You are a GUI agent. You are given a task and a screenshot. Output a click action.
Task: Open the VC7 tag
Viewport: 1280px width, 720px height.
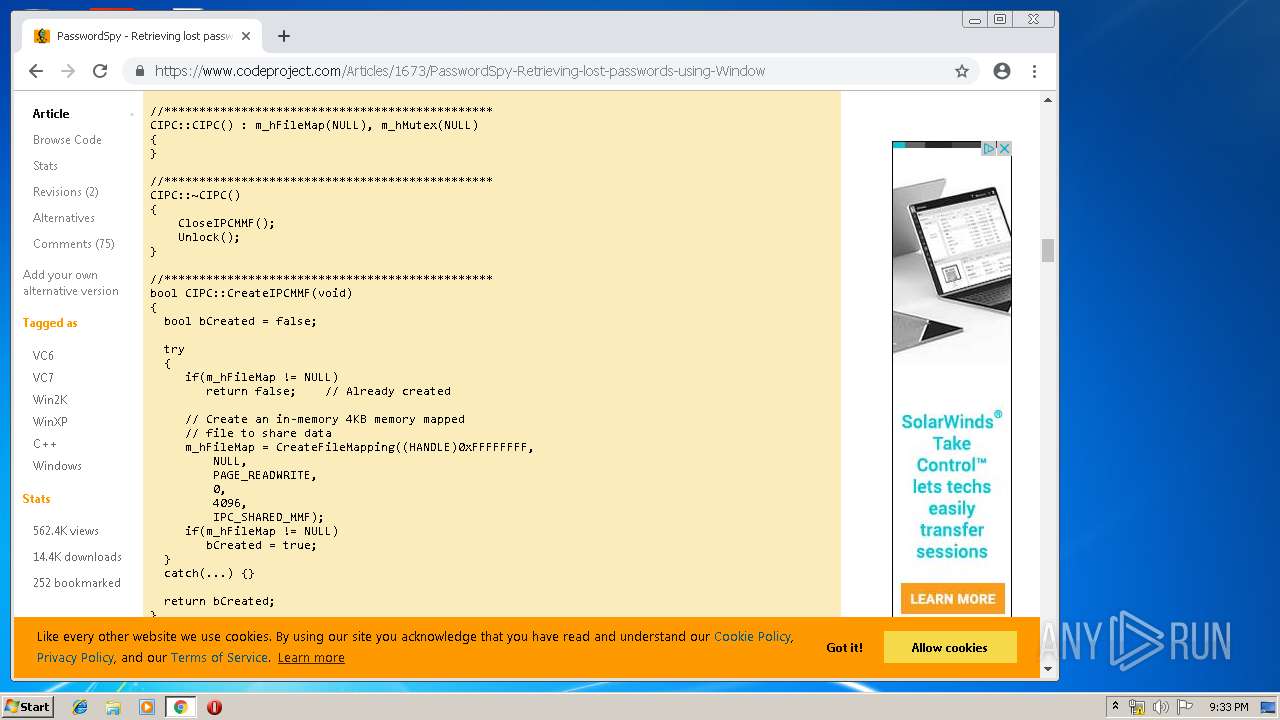pos(43,378)
